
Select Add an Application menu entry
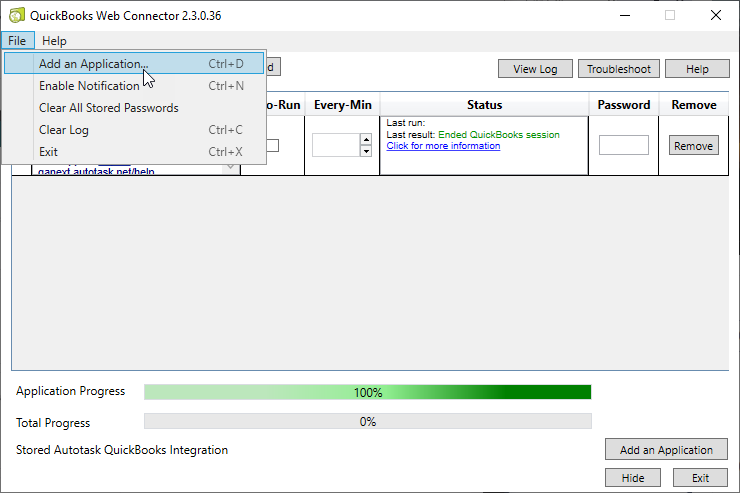click(x=93, y=64)
